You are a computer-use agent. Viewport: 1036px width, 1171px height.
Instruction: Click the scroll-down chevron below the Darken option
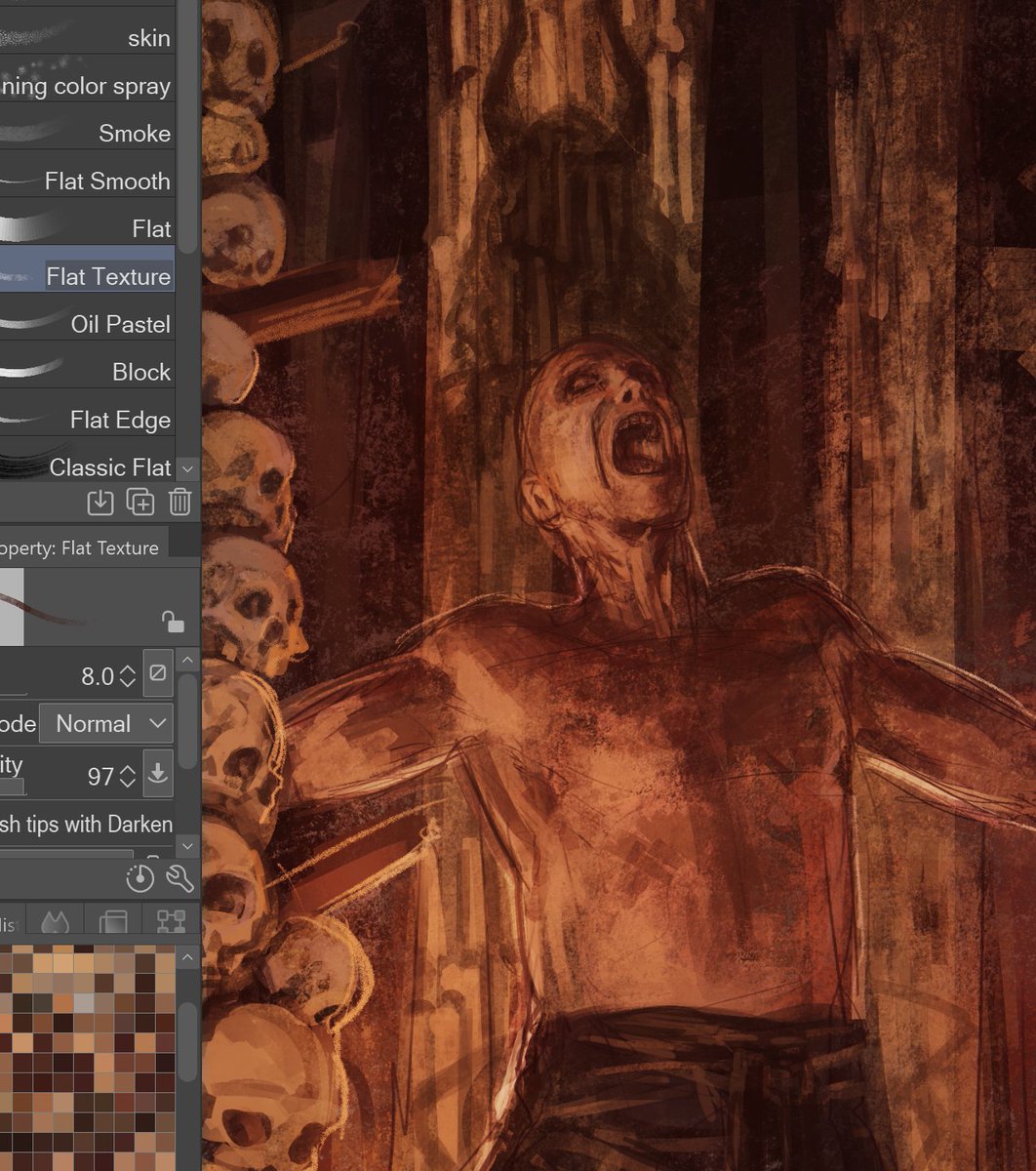(186, 846)
